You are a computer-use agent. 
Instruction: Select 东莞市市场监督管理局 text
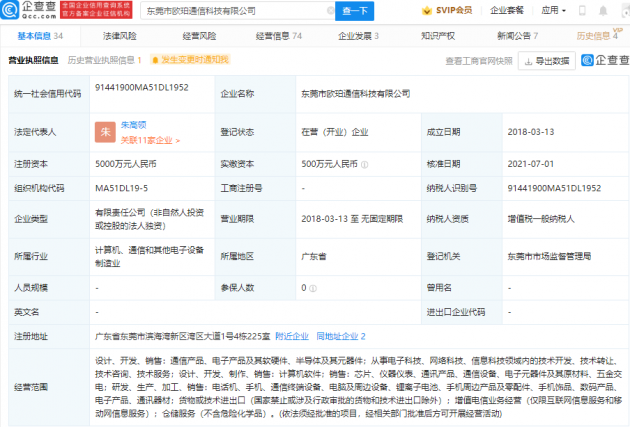coord(549,256)
